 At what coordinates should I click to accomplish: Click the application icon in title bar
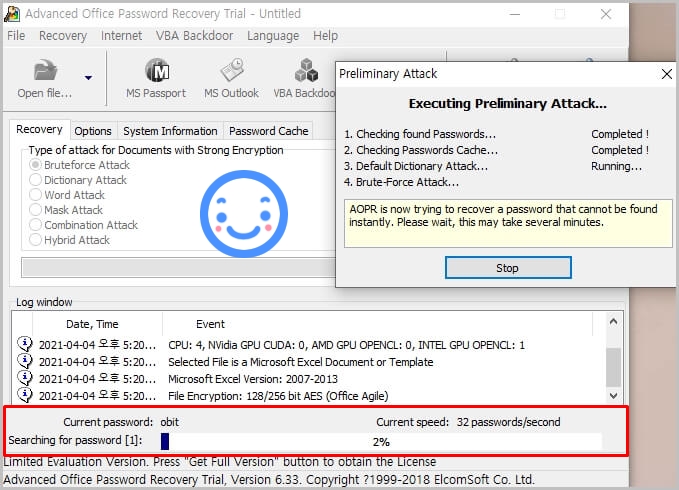click(12, 13)
